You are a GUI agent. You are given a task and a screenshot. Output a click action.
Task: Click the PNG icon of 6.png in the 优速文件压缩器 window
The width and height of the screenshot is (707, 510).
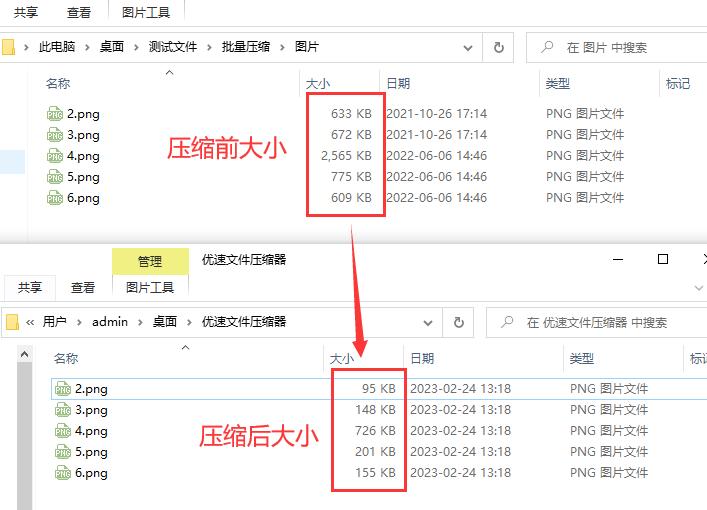[63, 473]
